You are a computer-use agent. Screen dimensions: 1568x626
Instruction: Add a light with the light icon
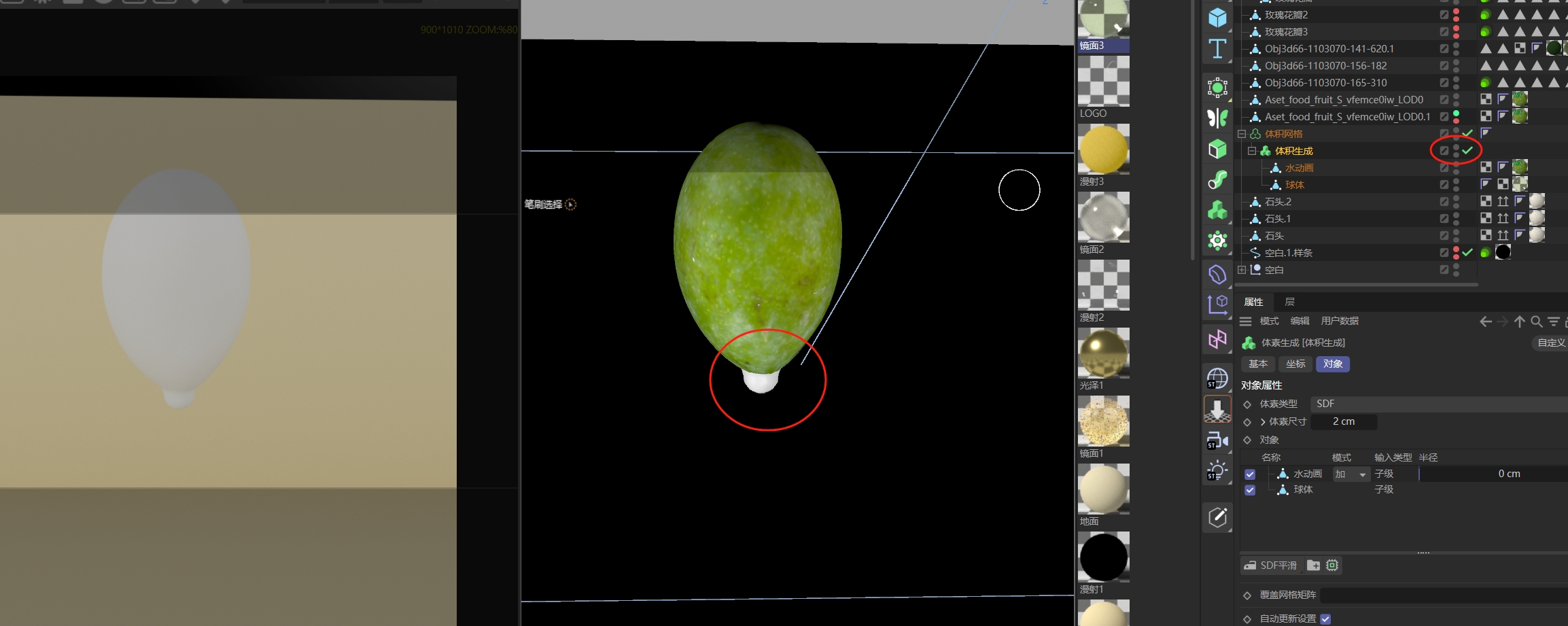pos(1217,471)
